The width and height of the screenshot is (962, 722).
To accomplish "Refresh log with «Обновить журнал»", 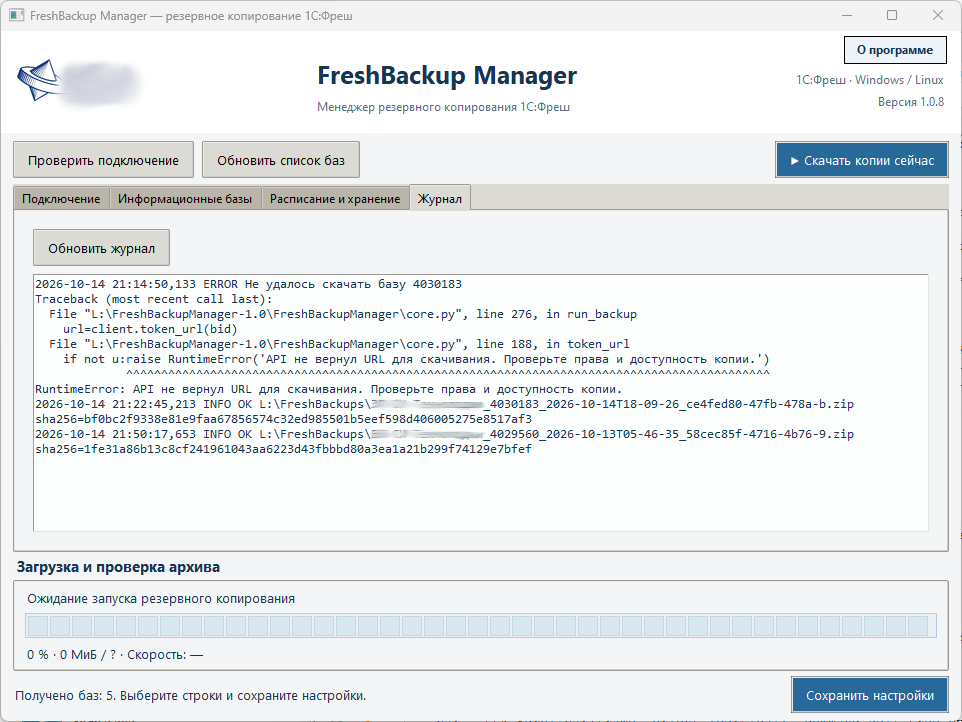I will click(x=101, y=248).
